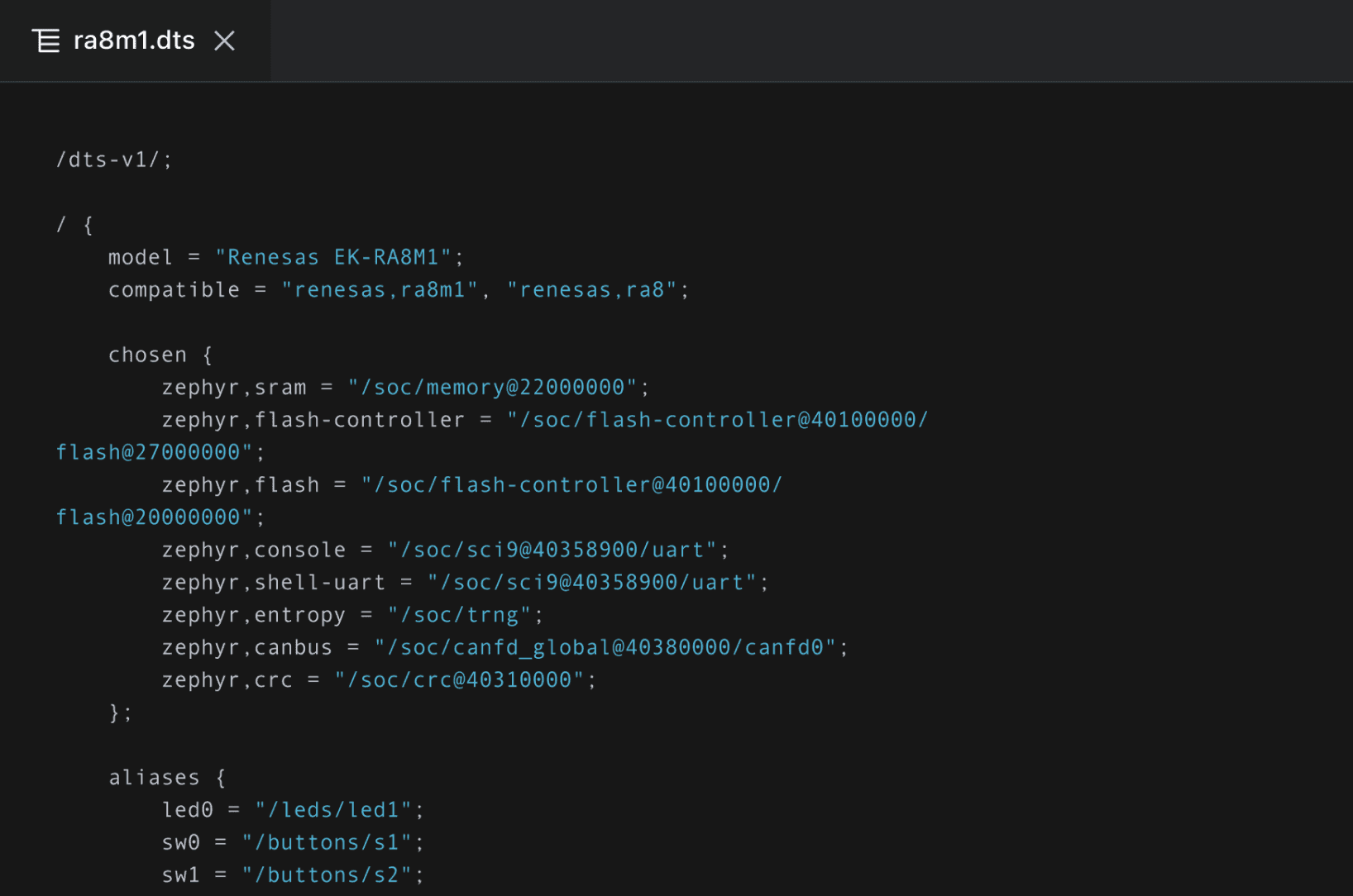Image resolution: width=1353 pixels, height=896 pixels.
Task: Click the word chosen
Action: (x=148, y=355)
